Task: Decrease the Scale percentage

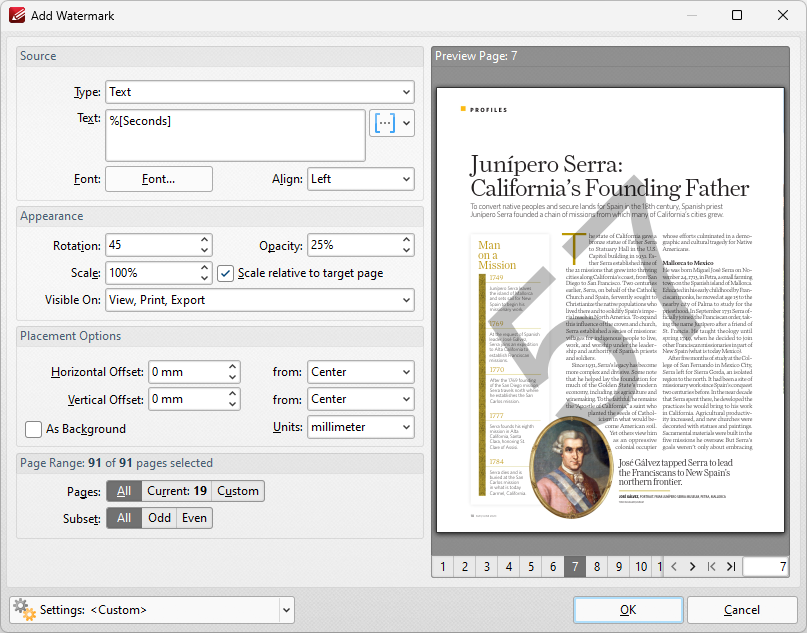Action: point(204,278)
